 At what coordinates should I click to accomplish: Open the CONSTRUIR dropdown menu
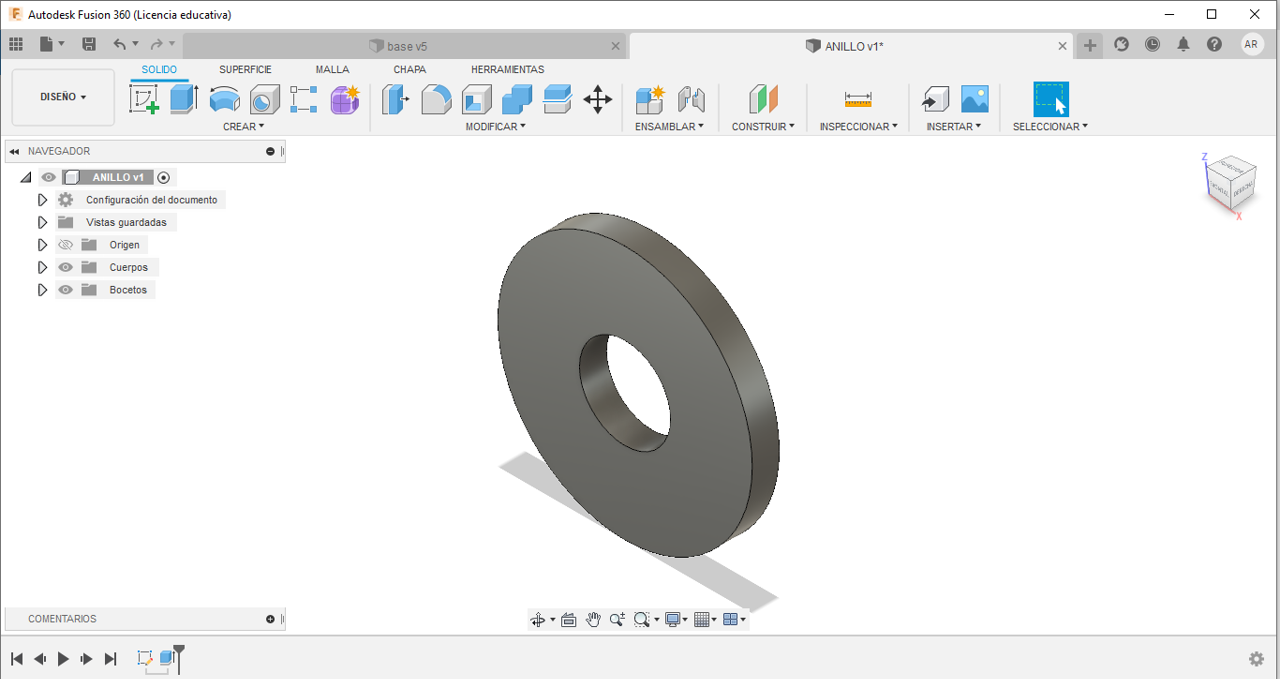pyautogui.click(x=763, y=127)
